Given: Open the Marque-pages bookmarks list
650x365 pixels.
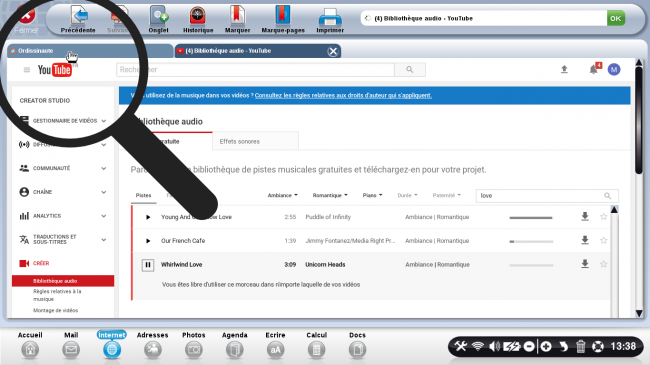Looking at the screenshot, I should click(283, 19).
